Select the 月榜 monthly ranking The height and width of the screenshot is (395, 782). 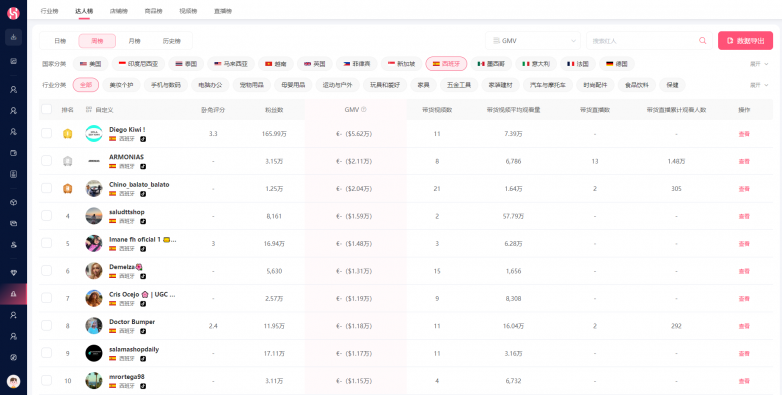[134, 41]
